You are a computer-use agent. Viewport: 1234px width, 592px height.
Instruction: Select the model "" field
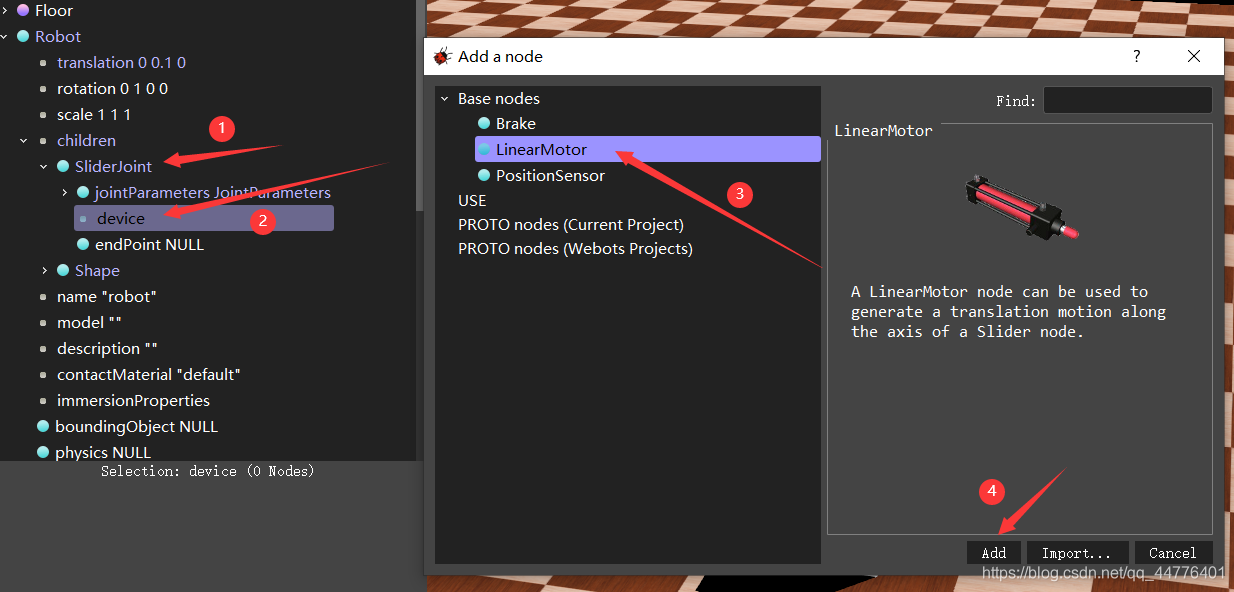pos(89,322)
